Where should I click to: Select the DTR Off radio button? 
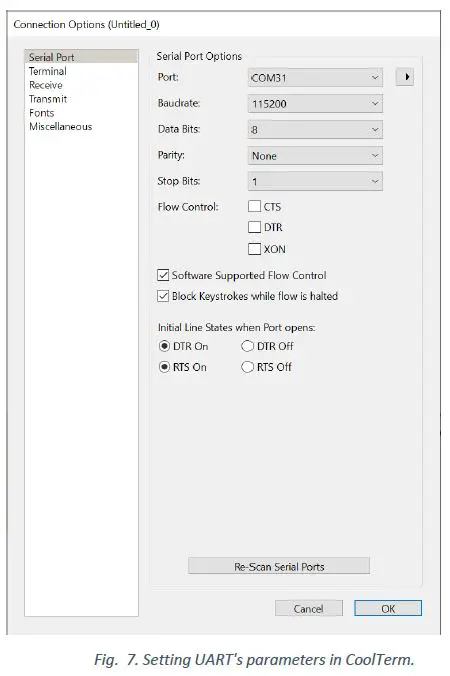(x=247, y=346)
